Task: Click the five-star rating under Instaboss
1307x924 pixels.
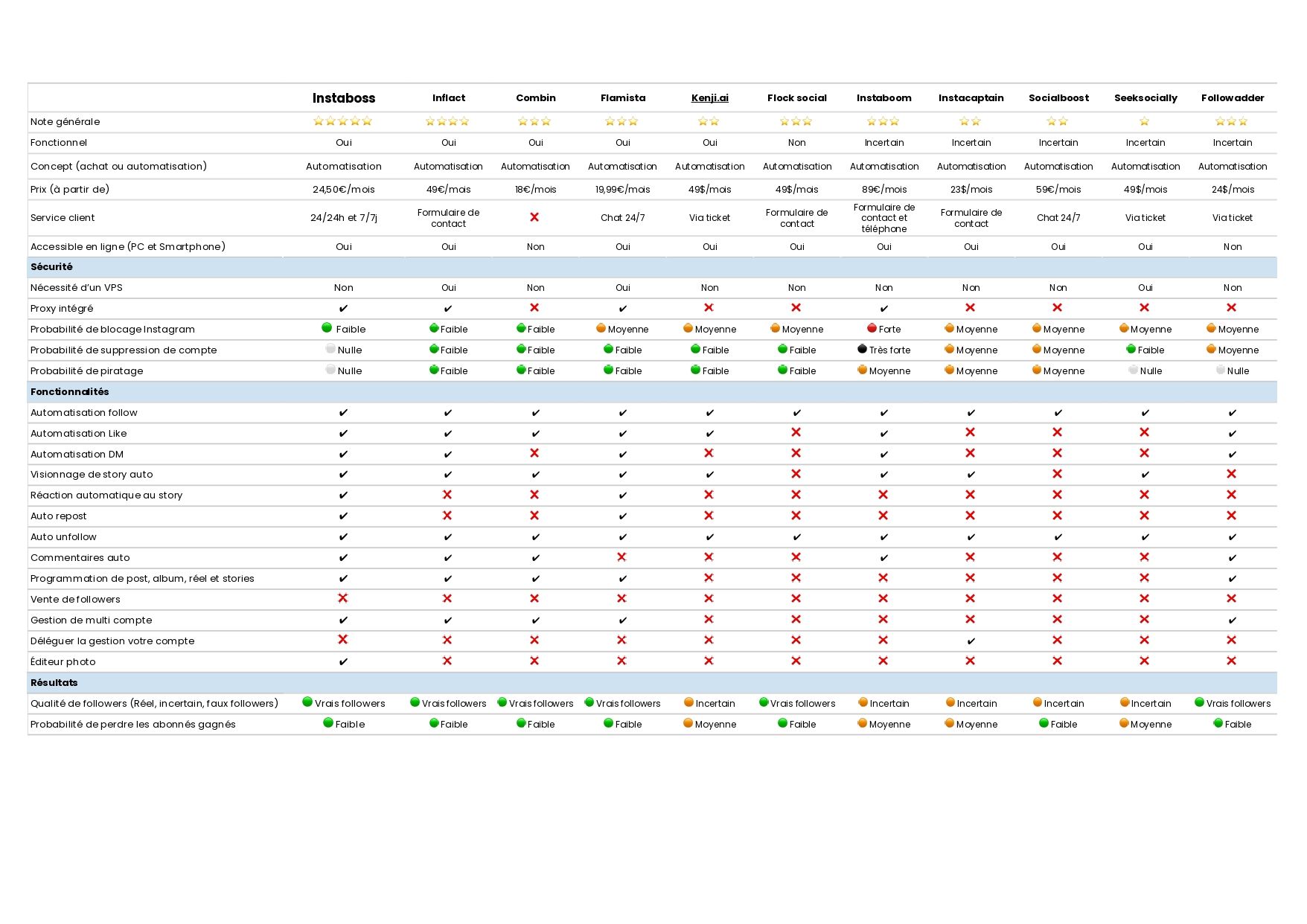Action: click(x=343, y=121)
